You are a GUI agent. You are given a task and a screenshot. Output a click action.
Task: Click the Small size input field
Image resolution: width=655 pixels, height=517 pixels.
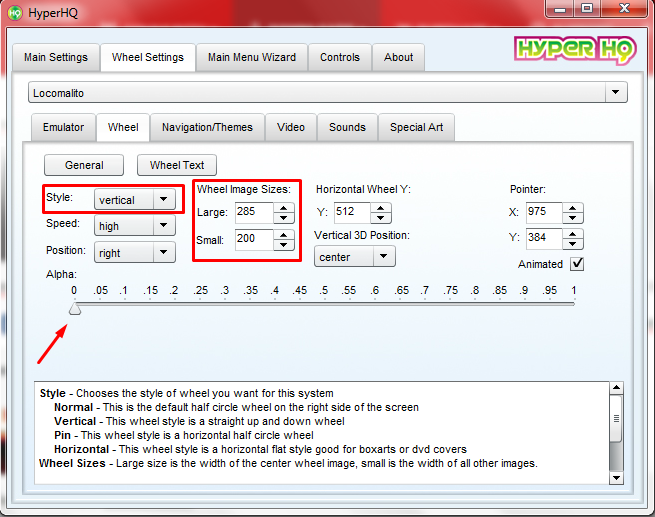(254, 240)
